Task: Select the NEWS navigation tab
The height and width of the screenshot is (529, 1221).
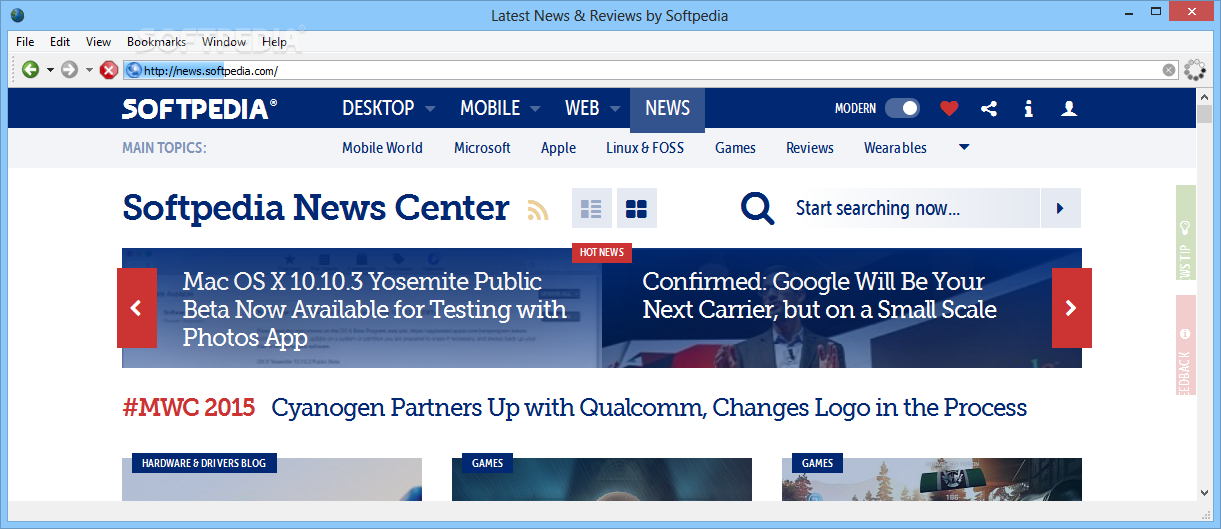Action: (667, 109)
